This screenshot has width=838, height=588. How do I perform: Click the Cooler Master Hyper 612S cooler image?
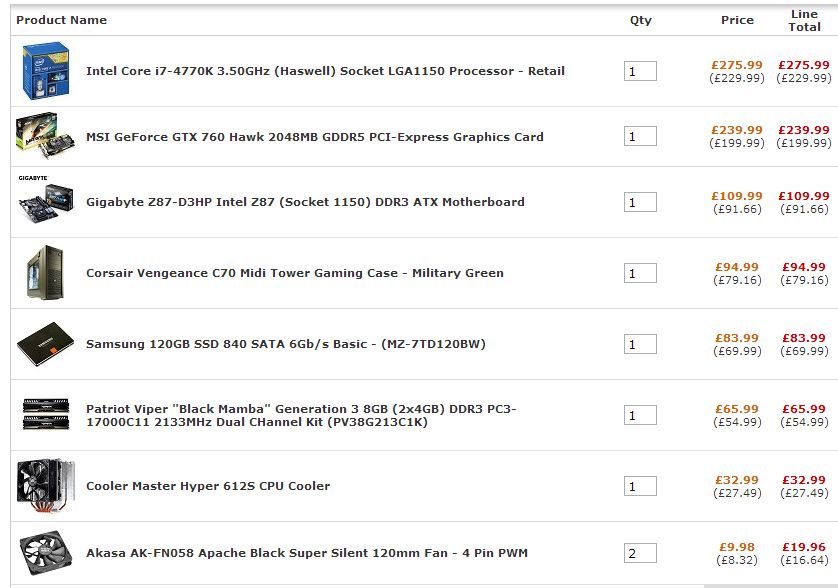click(x=45, y=485)
